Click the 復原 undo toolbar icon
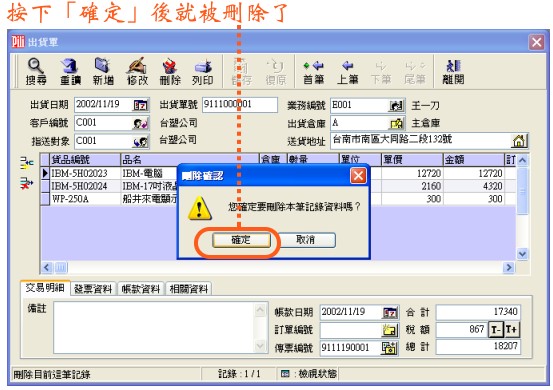The width and height of the screenshot is (553, 390). 276,72
